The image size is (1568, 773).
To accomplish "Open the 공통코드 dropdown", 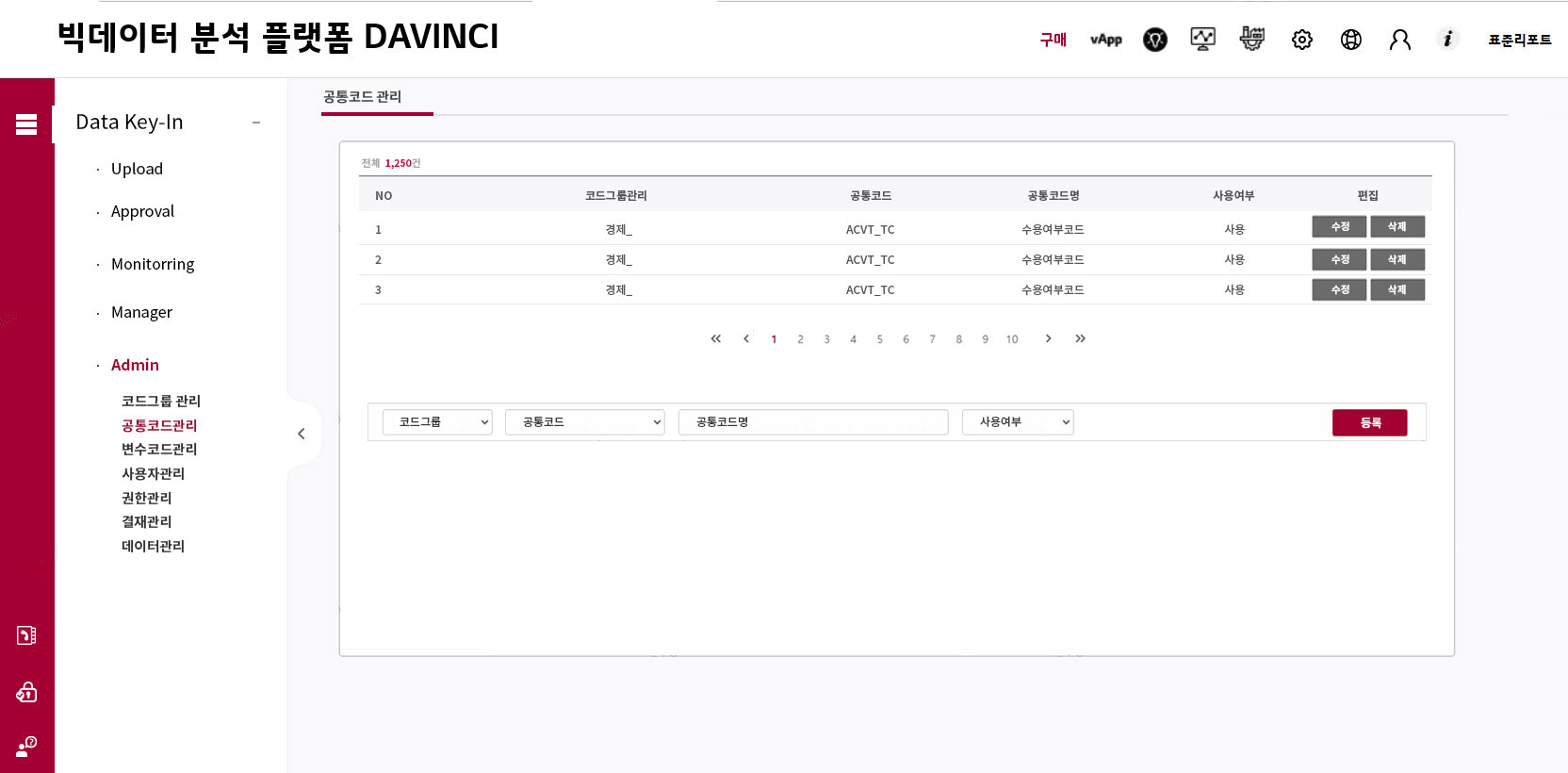I will tap(584, 422).
